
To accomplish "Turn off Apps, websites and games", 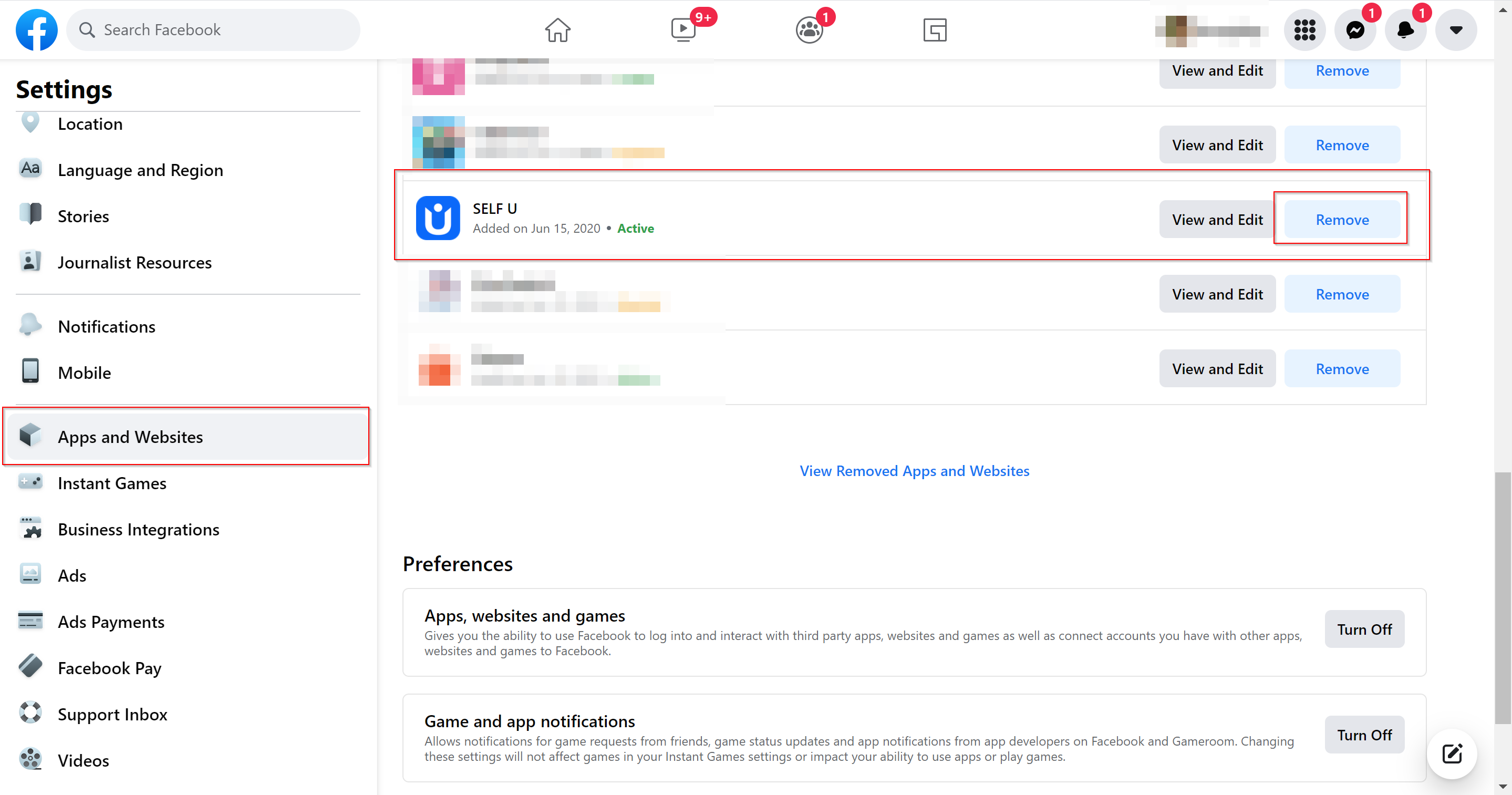I will point(1364,629).
